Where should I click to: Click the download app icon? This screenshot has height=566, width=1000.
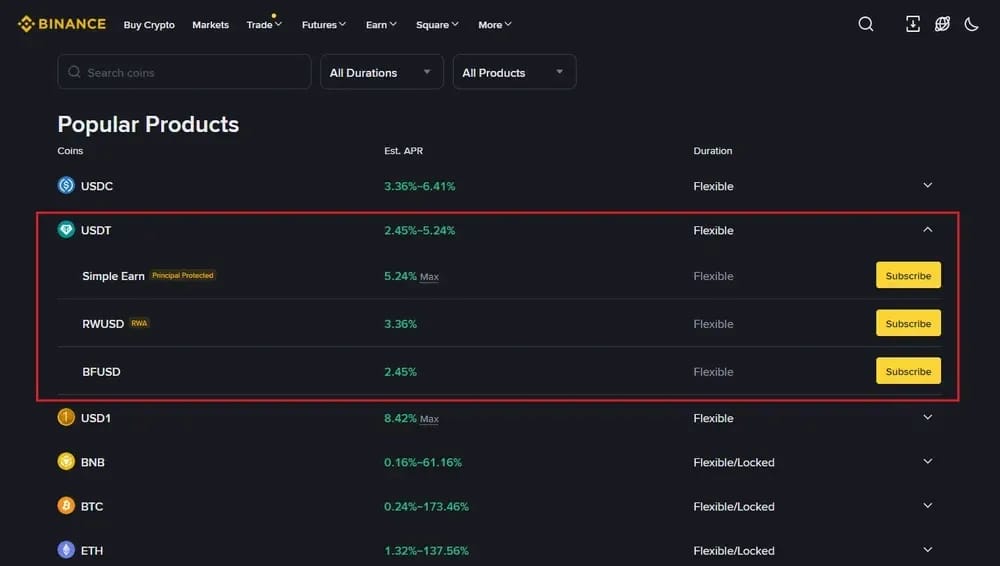click(913, 24)
